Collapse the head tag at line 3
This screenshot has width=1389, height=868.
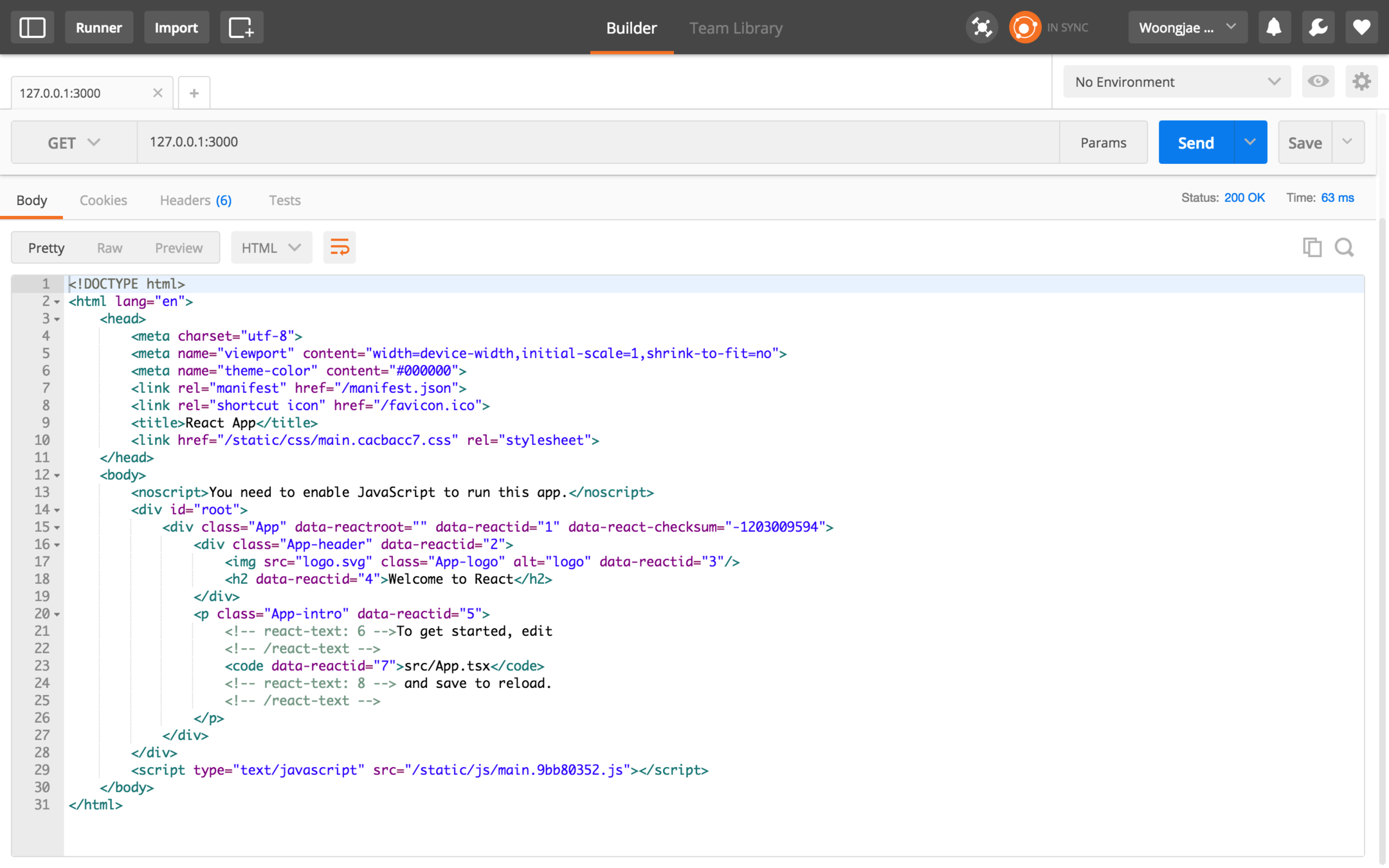tap(57, 319)
